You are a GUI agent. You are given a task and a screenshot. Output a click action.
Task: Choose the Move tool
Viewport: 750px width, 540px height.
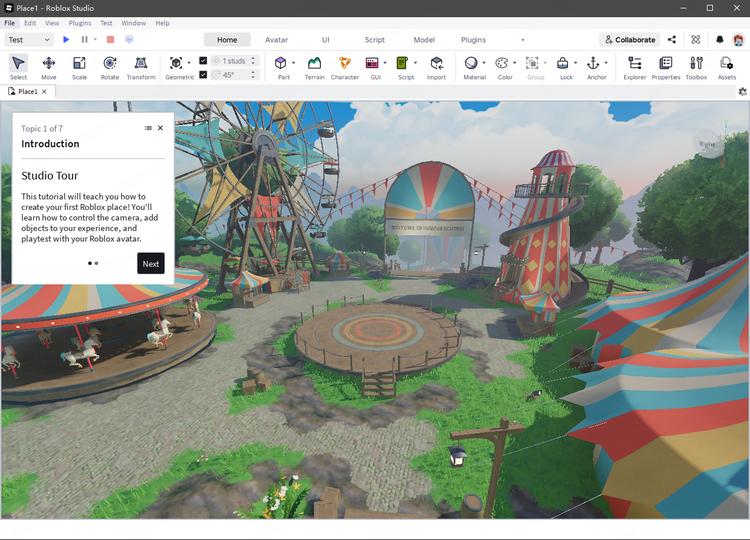click(x=48, y=67)
